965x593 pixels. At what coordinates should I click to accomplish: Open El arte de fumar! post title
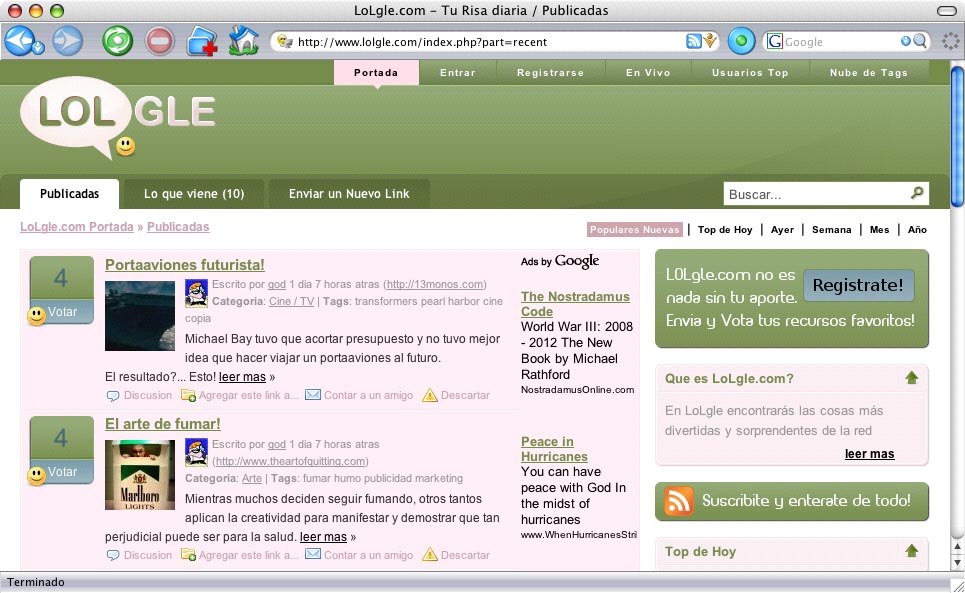pyautogui.click(x=162, y=424)
